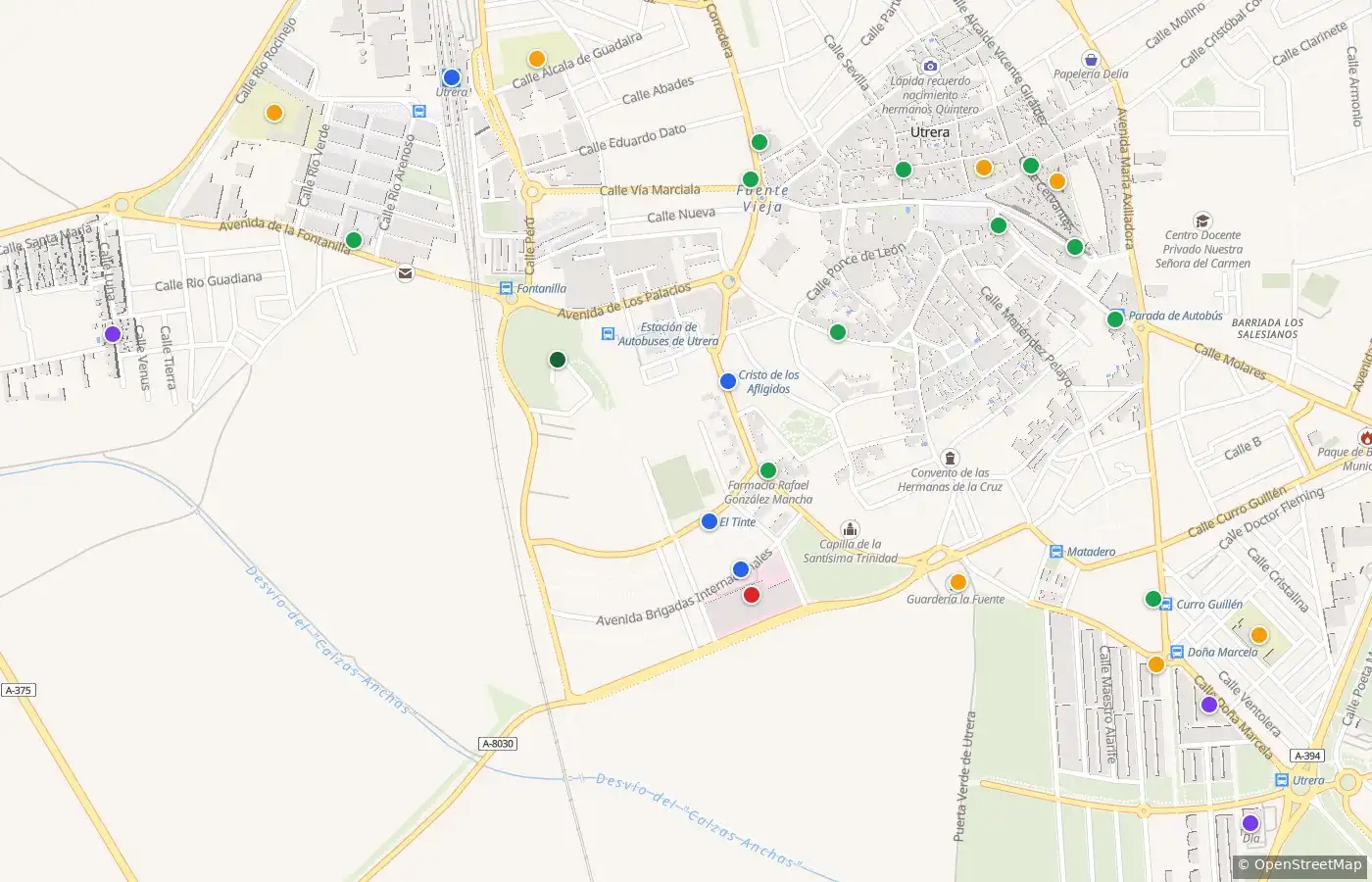Select the orange marker near Calle Alcalá de Guadaíra
This screenshot has height=882, width=1372.
click(537, 59)
